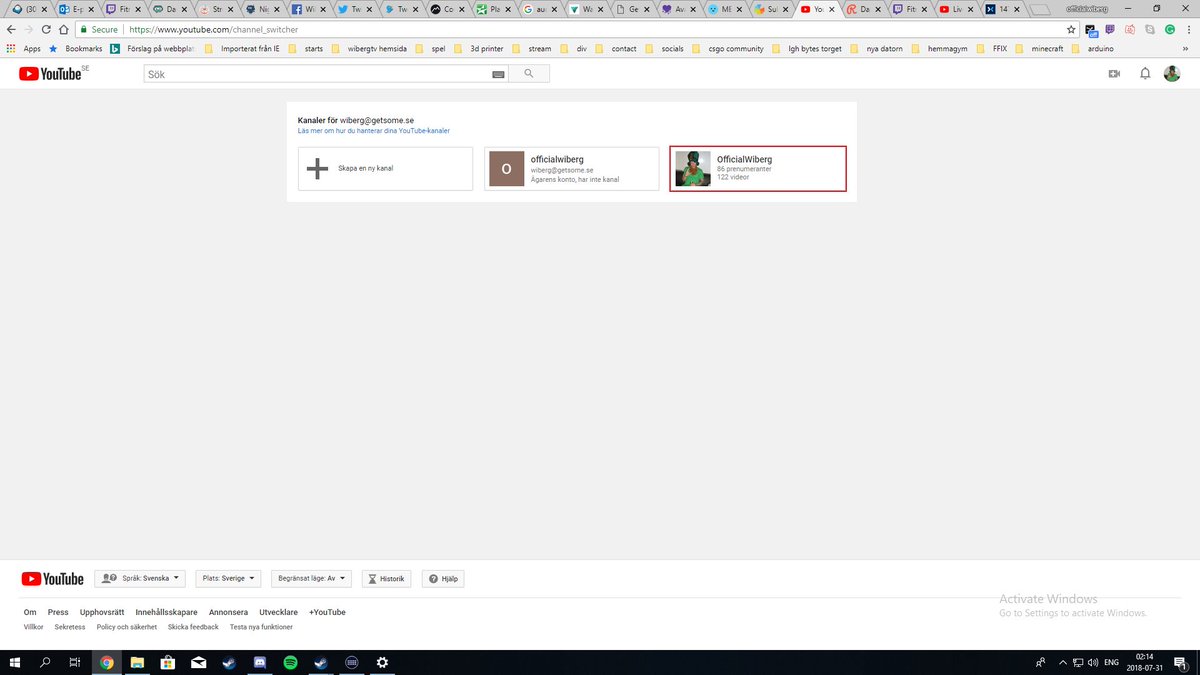This screenshot has width=1200, height=675.
Task: Open File Explorer from the taskbar
Action: (138, 662)
